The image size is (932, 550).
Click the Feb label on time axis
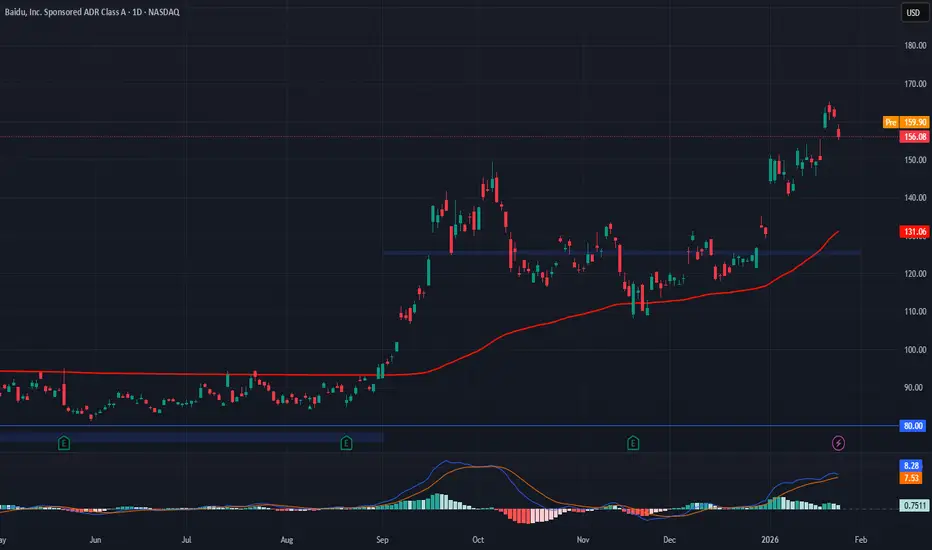pyautogui.click(x=861, y=540)
